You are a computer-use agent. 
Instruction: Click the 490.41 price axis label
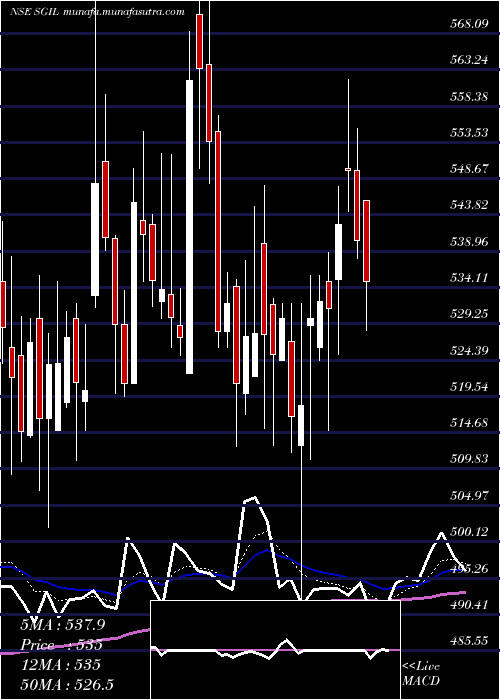[x=468, y=605]
